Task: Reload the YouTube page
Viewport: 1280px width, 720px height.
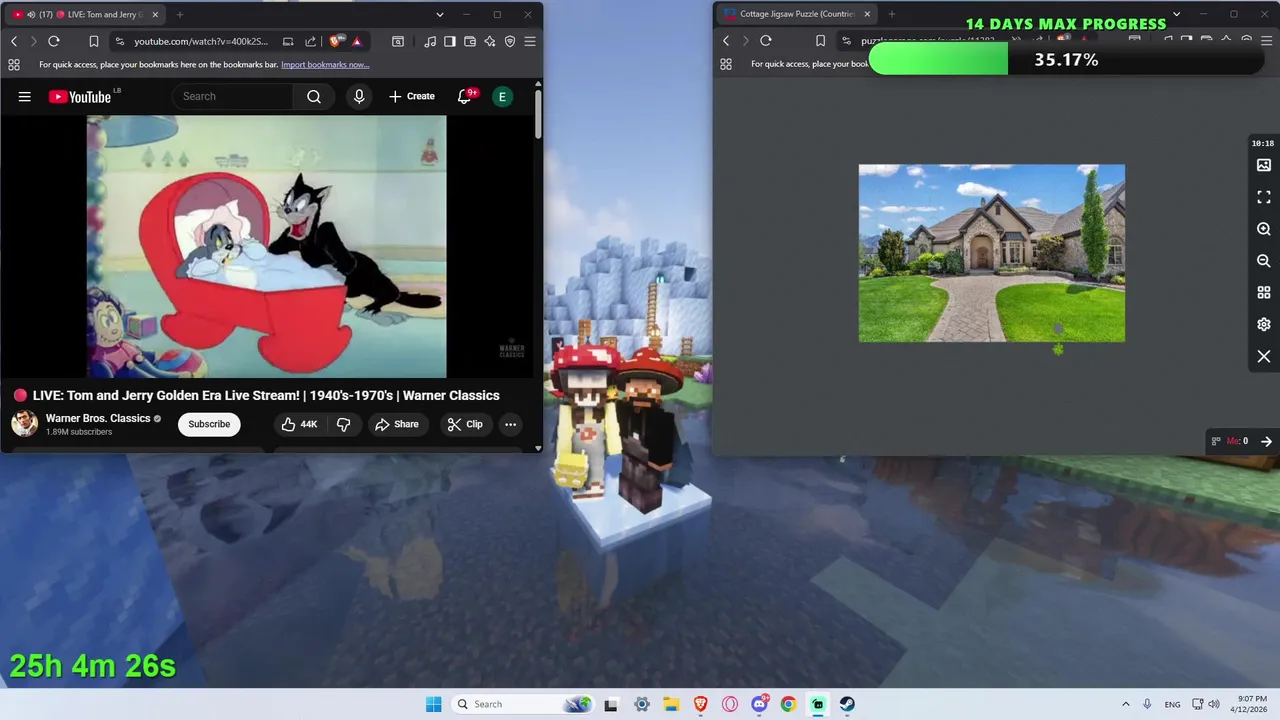Action: tap(54, 41)
